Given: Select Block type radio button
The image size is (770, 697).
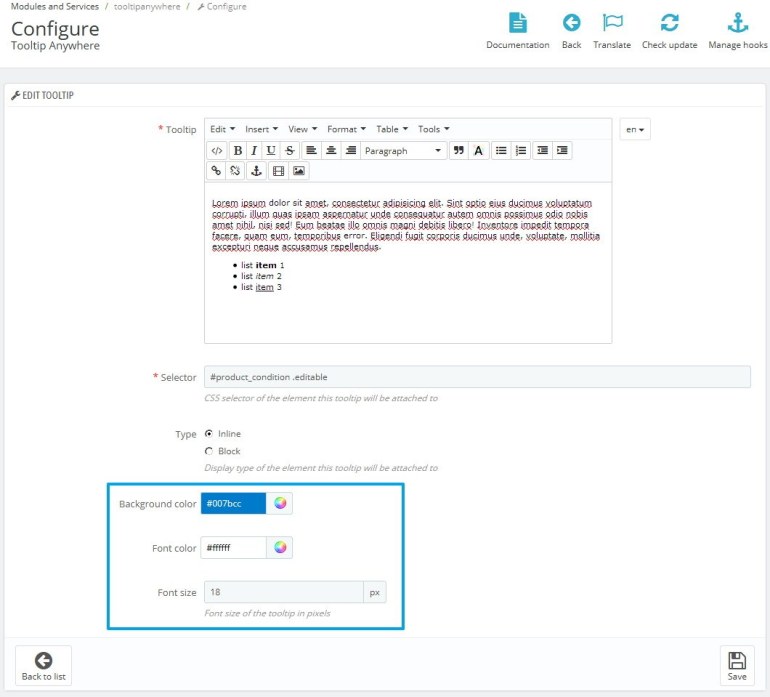Looking at the screenshot, I should coord(209,451).
